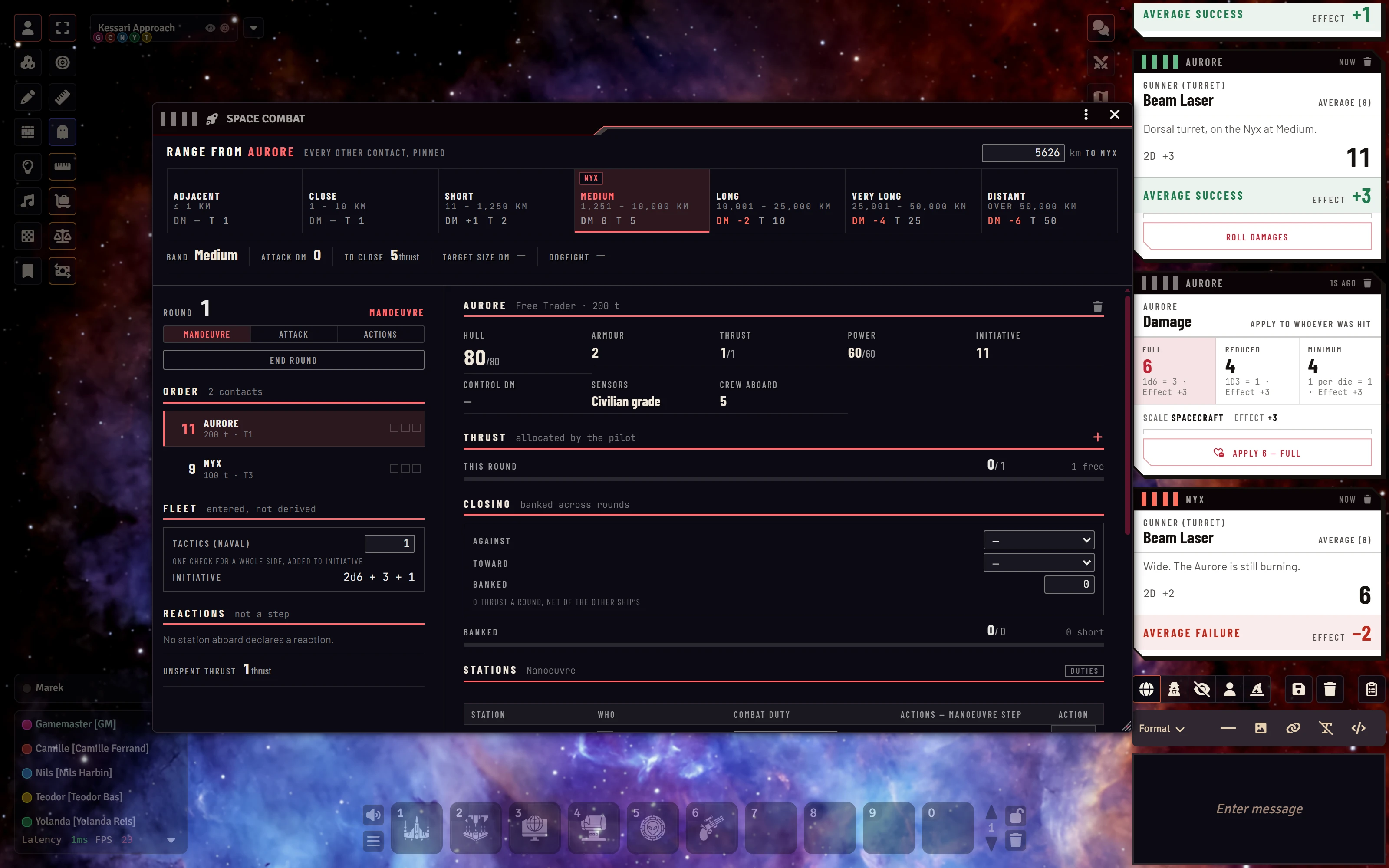Open the Lighting bulb controls

tap(27, 167)
